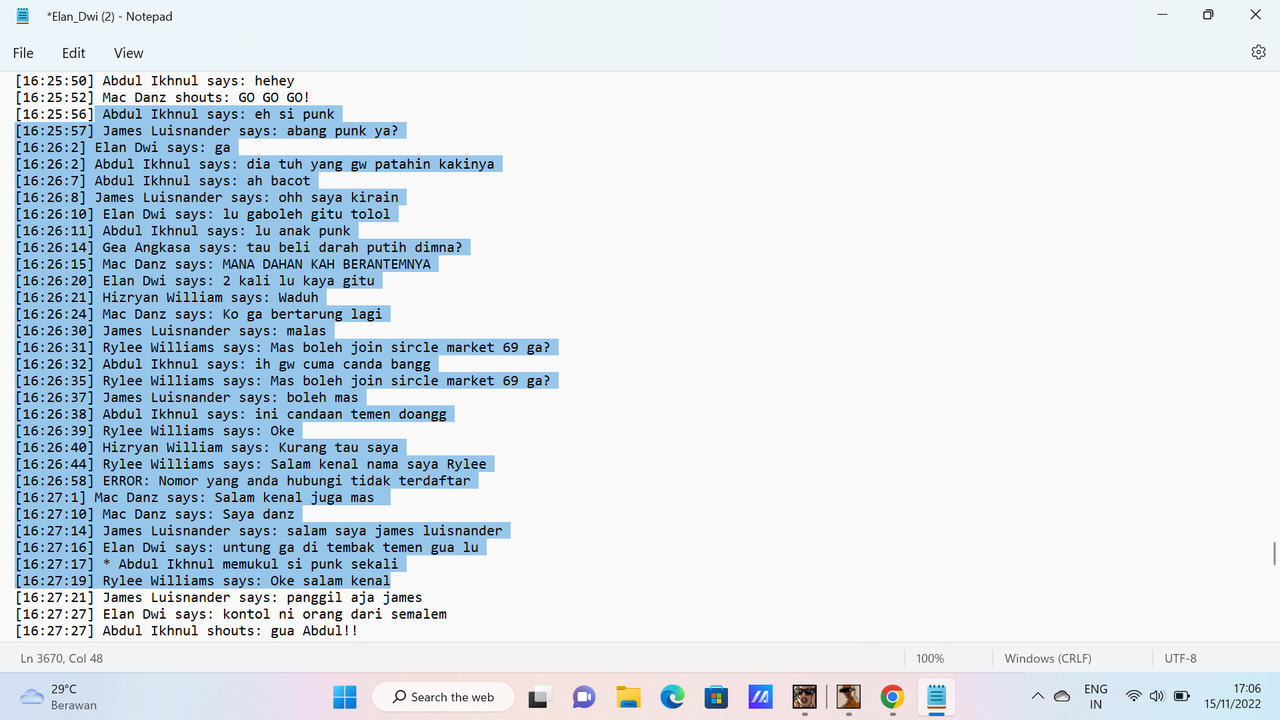Check the battery status tray icon
Viewport: 1280px width, 720px height.
[1181, 696]
